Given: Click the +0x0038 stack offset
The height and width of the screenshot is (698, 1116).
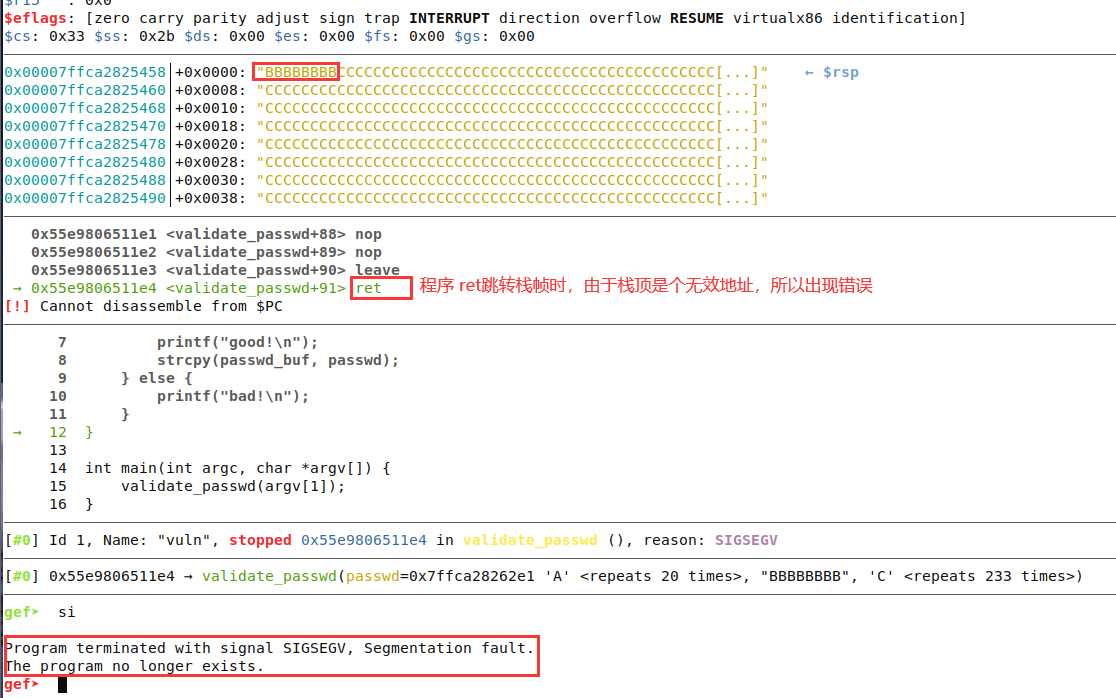Looking at the screenshot, I should [211, 199].
